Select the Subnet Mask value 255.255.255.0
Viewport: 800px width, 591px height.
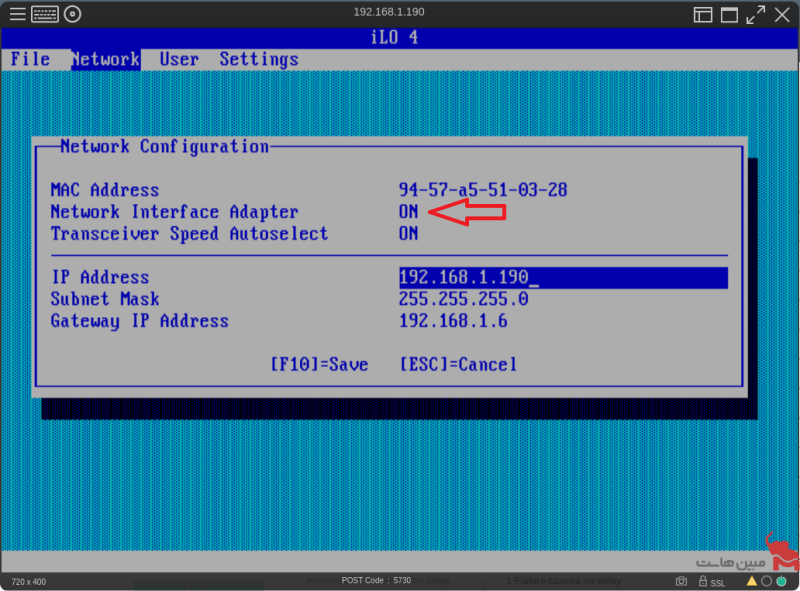[x=463, y=299]
